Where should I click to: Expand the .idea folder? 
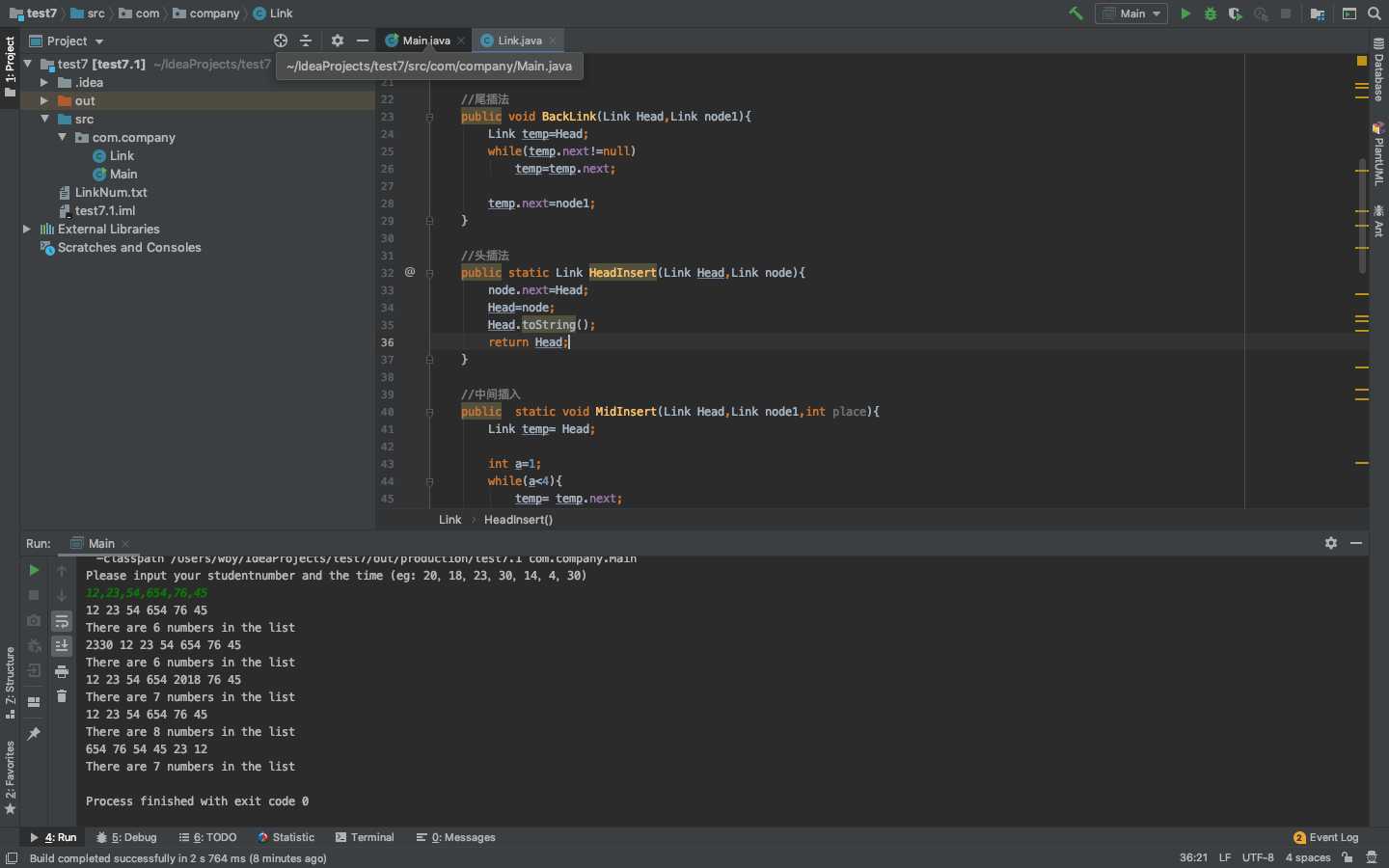(44, 82)
